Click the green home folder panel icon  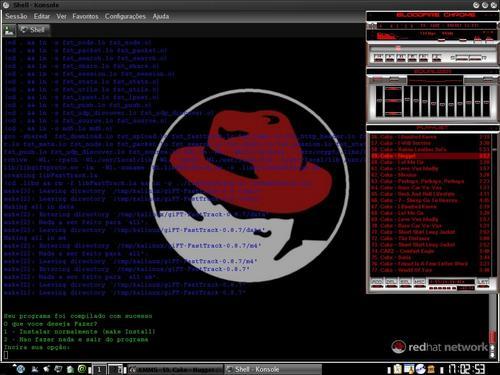point(70,369)
